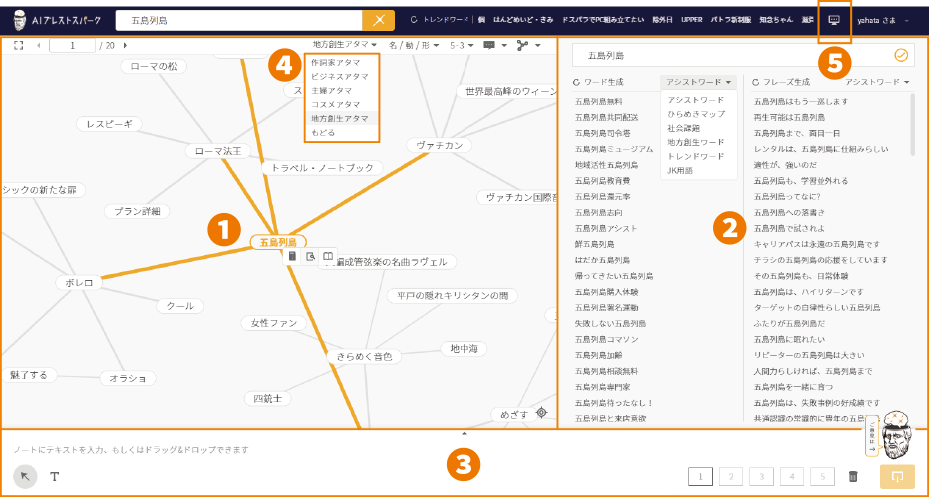
Task: Switch to note page 1
Action: (x=700, y=476)
